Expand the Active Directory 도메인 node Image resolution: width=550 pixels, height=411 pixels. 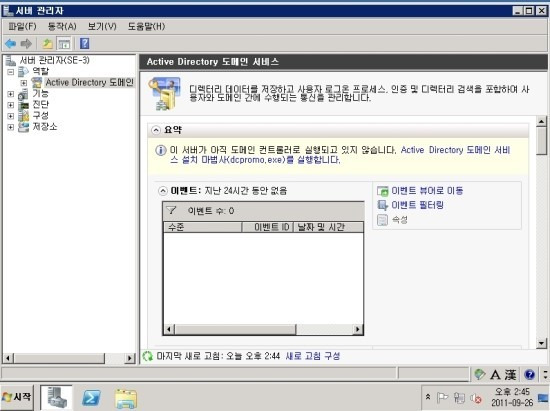pyautogui.click(x=24, y=83)
